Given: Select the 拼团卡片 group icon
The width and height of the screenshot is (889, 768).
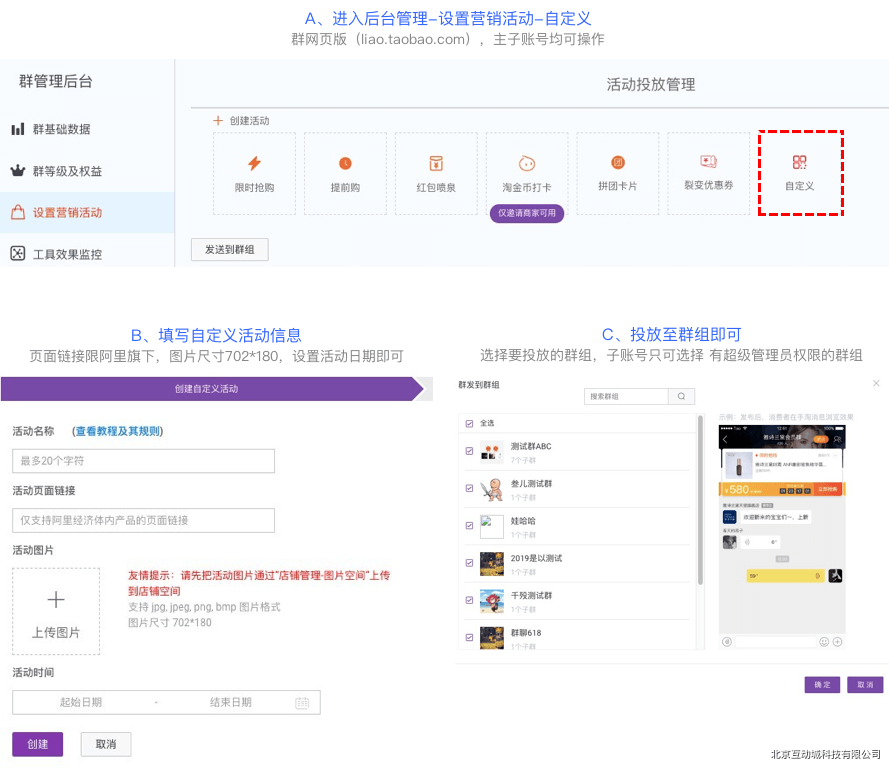Looking at the screenshot, I should (617, 163).
